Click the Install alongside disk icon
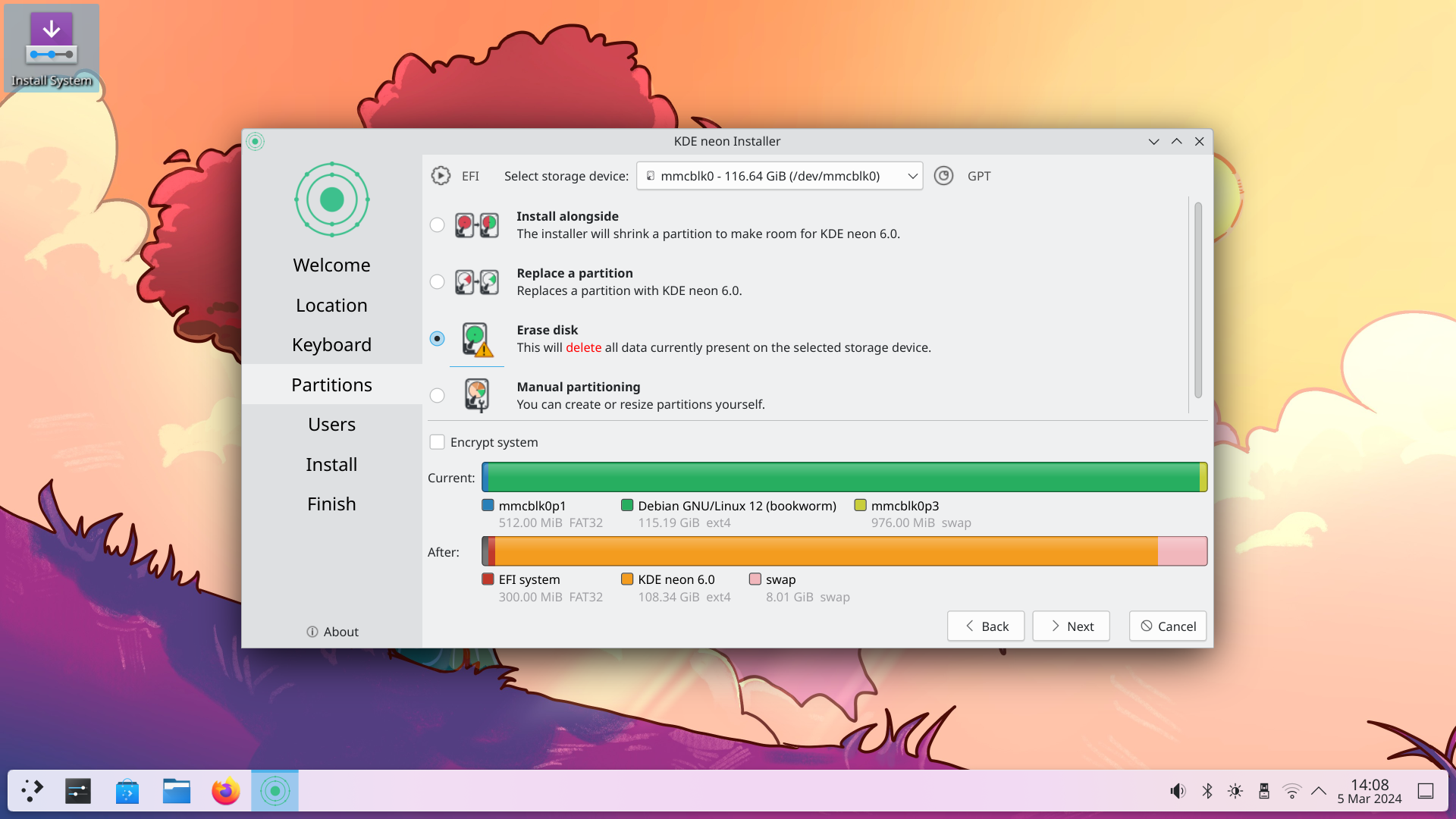Viewport: 1456px width, 819px height. tap(477, 225)
